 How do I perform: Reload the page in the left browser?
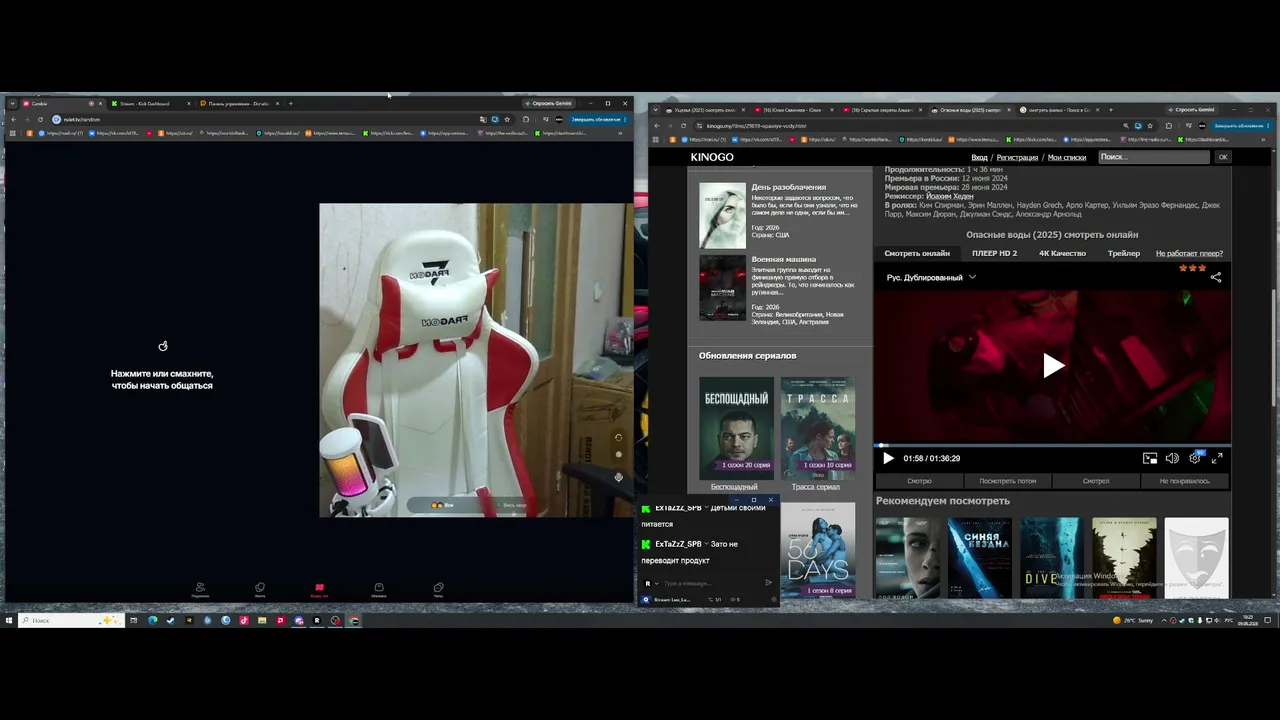point(40,119)
